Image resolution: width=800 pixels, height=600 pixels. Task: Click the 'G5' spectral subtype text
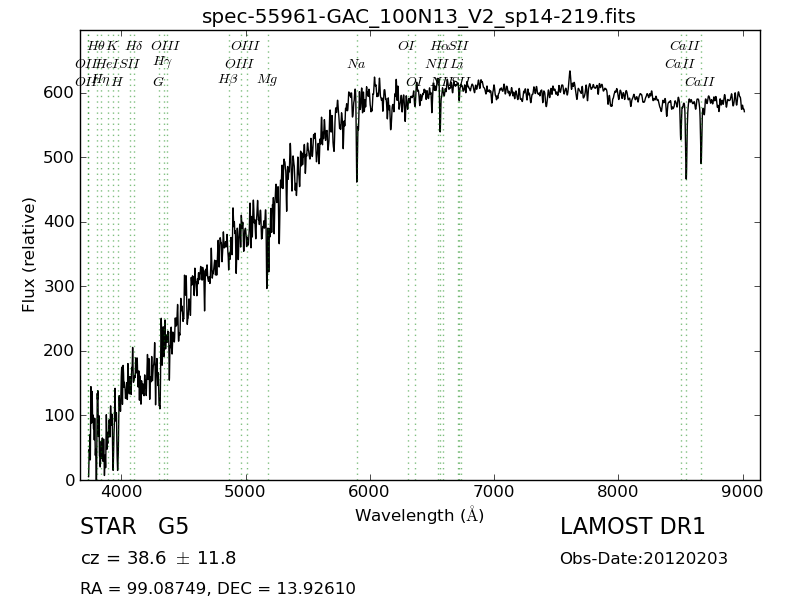(173, 527)
